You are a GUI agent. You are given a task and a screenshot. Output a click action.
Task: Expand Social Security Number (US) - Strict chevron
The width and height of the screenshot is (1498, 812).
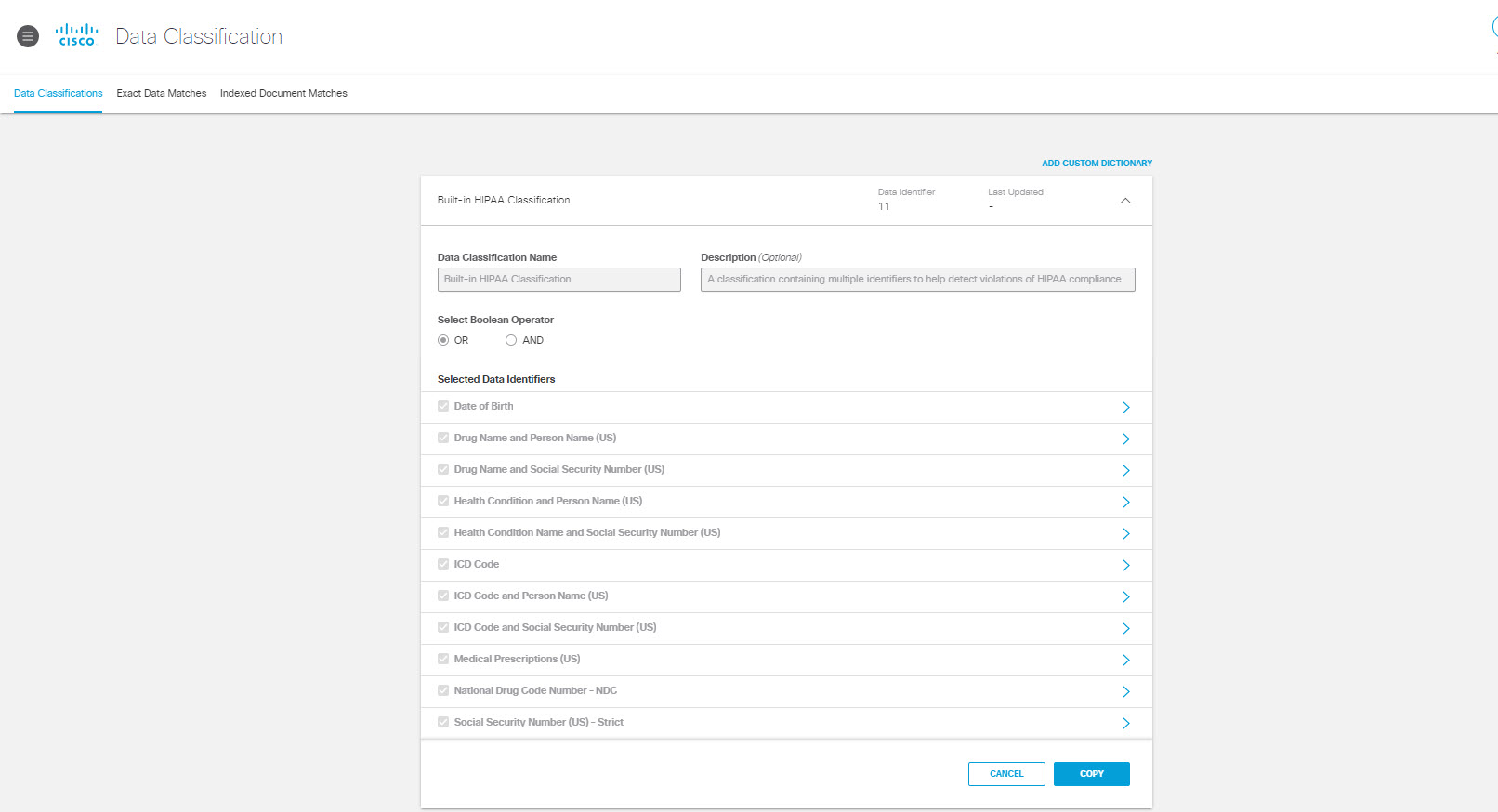point(1125,724)
